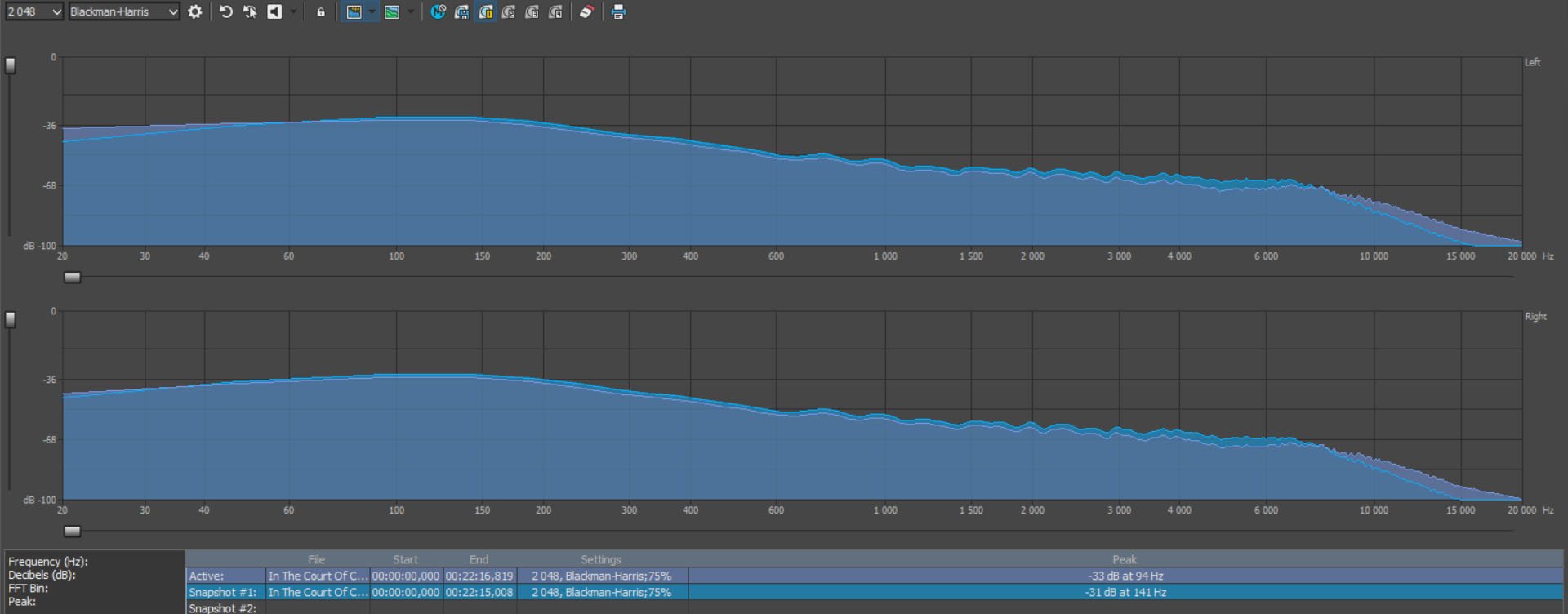Click the update-on-cursor arrow icon

(x=250, y=11)
